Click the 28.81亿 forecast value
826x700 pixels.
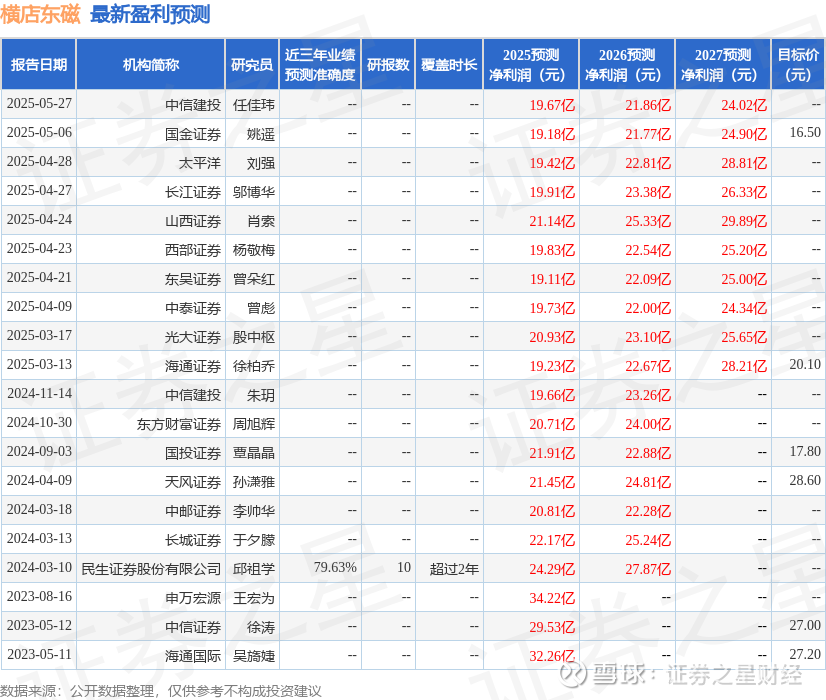coord(744,163)
